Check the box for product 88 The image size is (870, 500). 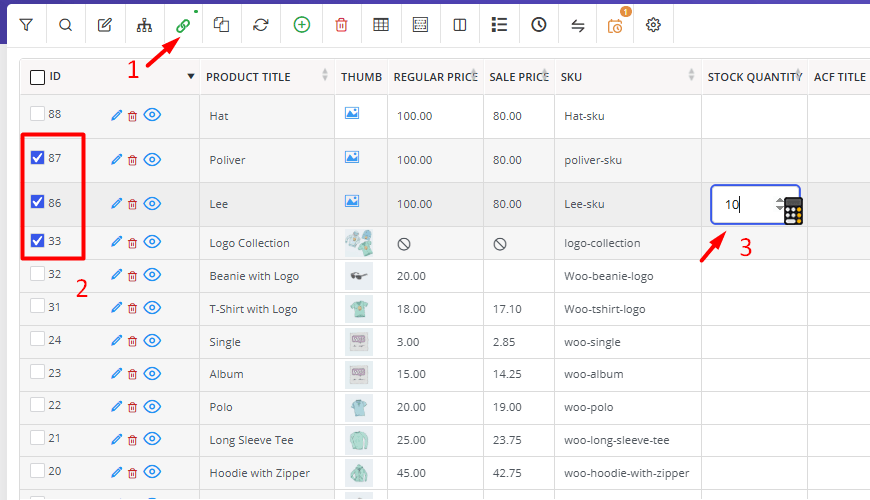(x=37, y=114)
